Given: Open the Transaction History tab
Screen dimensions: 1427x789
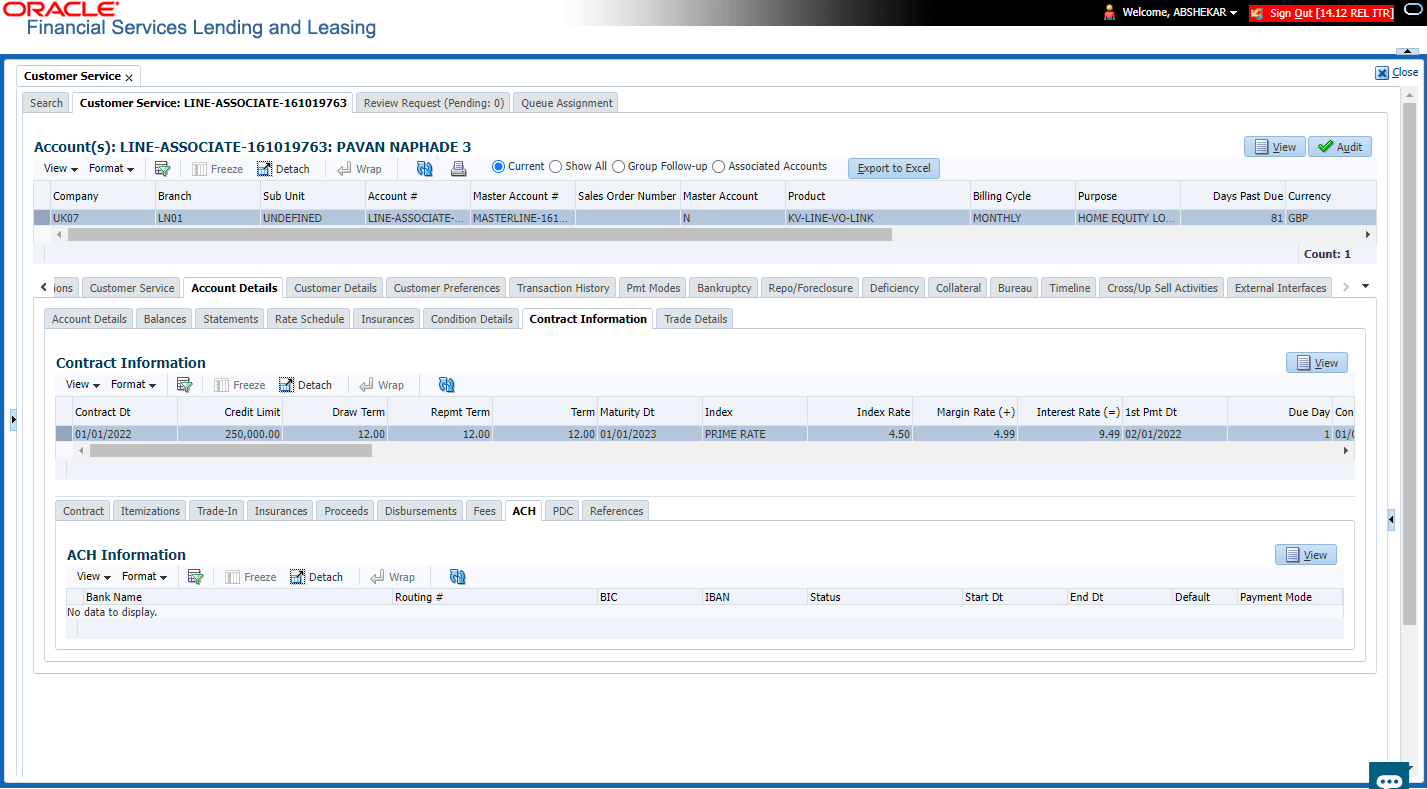Looking at the screenshot, I should click(x=563, y=288).
